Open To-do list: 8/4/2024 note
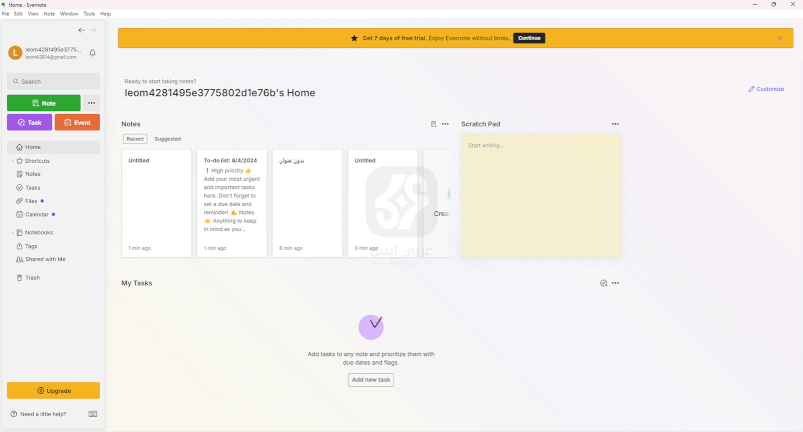 click(x=232, y=203)
